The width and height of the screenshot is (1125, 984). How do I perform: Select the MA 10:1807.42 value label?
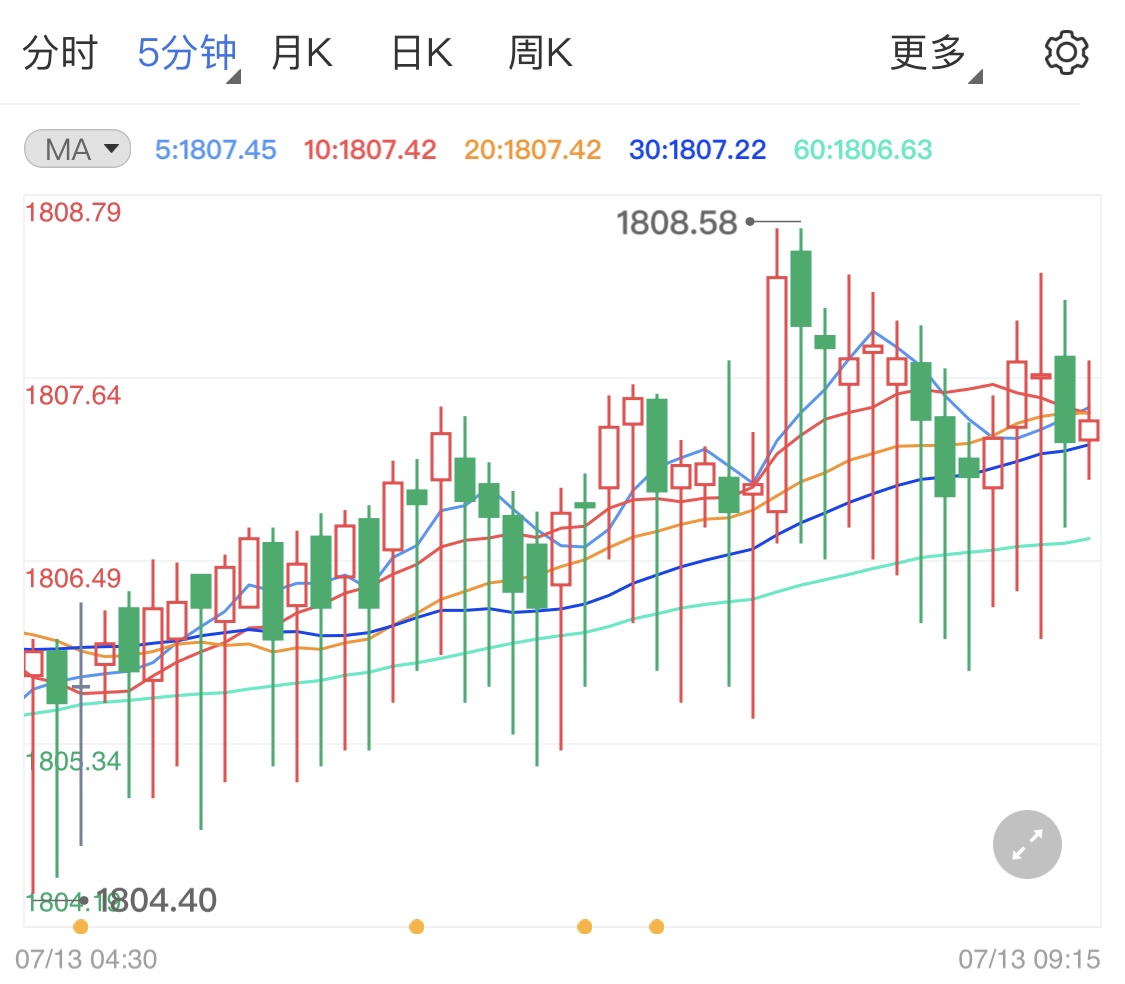[x=370, y=149]
